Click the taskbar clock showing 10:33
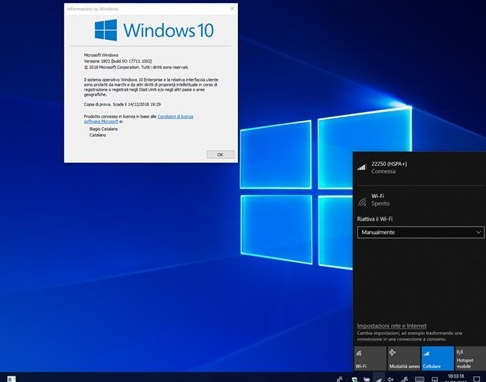 tap(456, 378)
